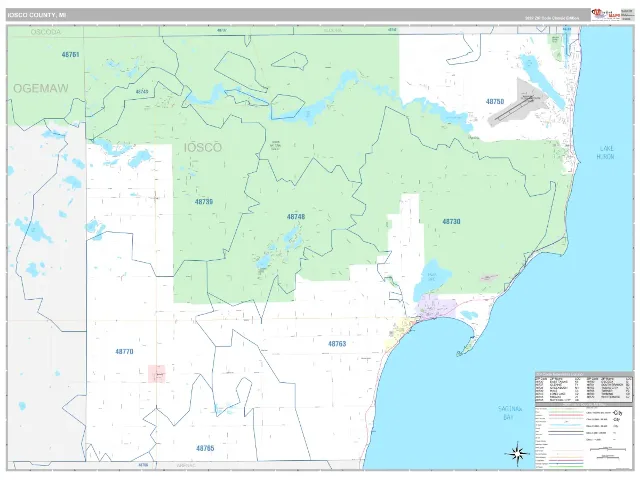Image resolution: width=640 pixels, height=480 pixels.
Task: Click the pink shaded town in 48770
Action: pyautogui.click(x=157, y=374)
